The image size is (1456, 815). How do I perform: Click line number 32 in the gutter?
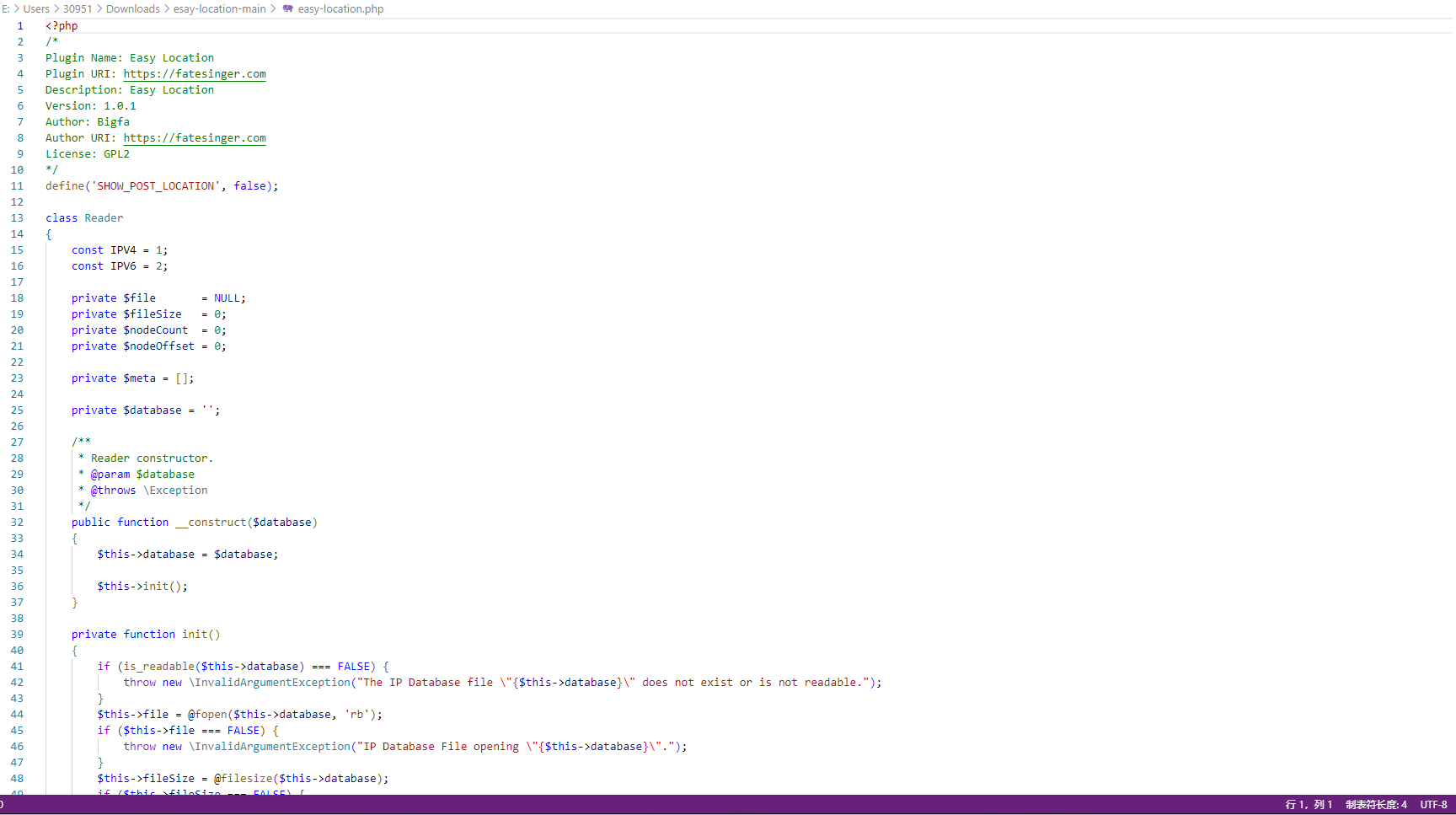17,523
